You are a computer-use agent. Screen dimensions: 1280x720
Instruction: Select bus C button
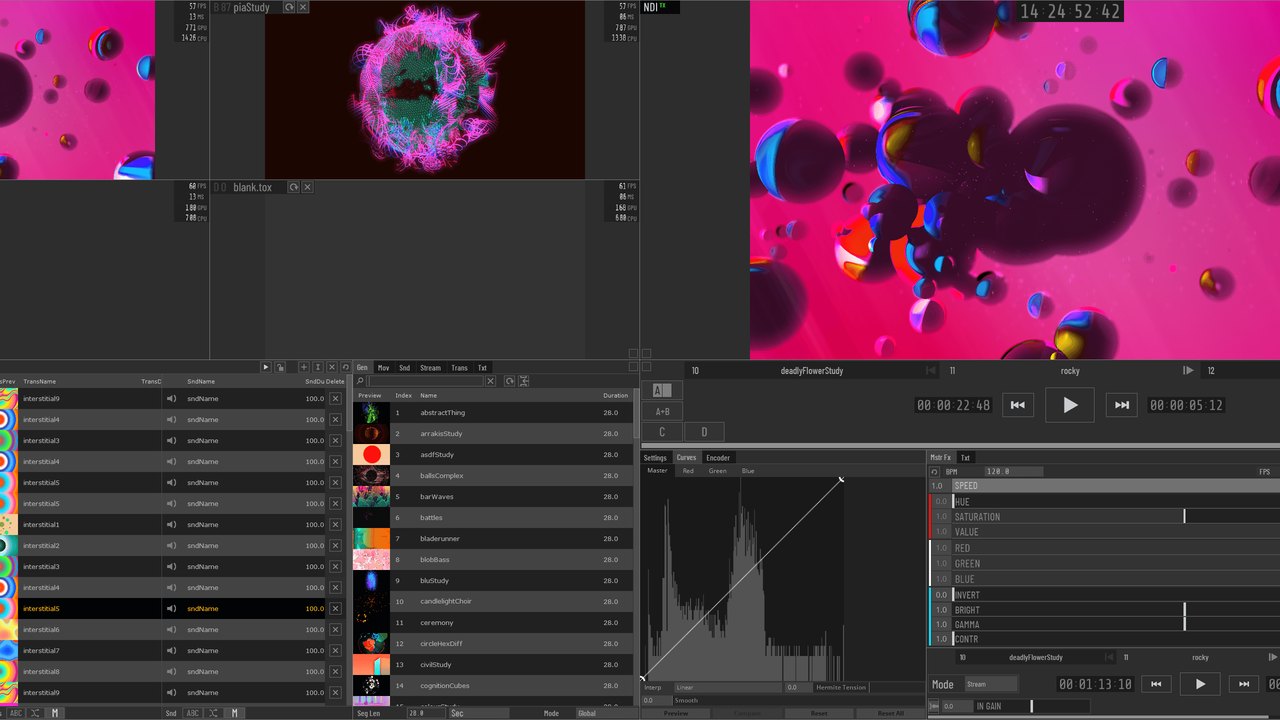coord(662,432)
